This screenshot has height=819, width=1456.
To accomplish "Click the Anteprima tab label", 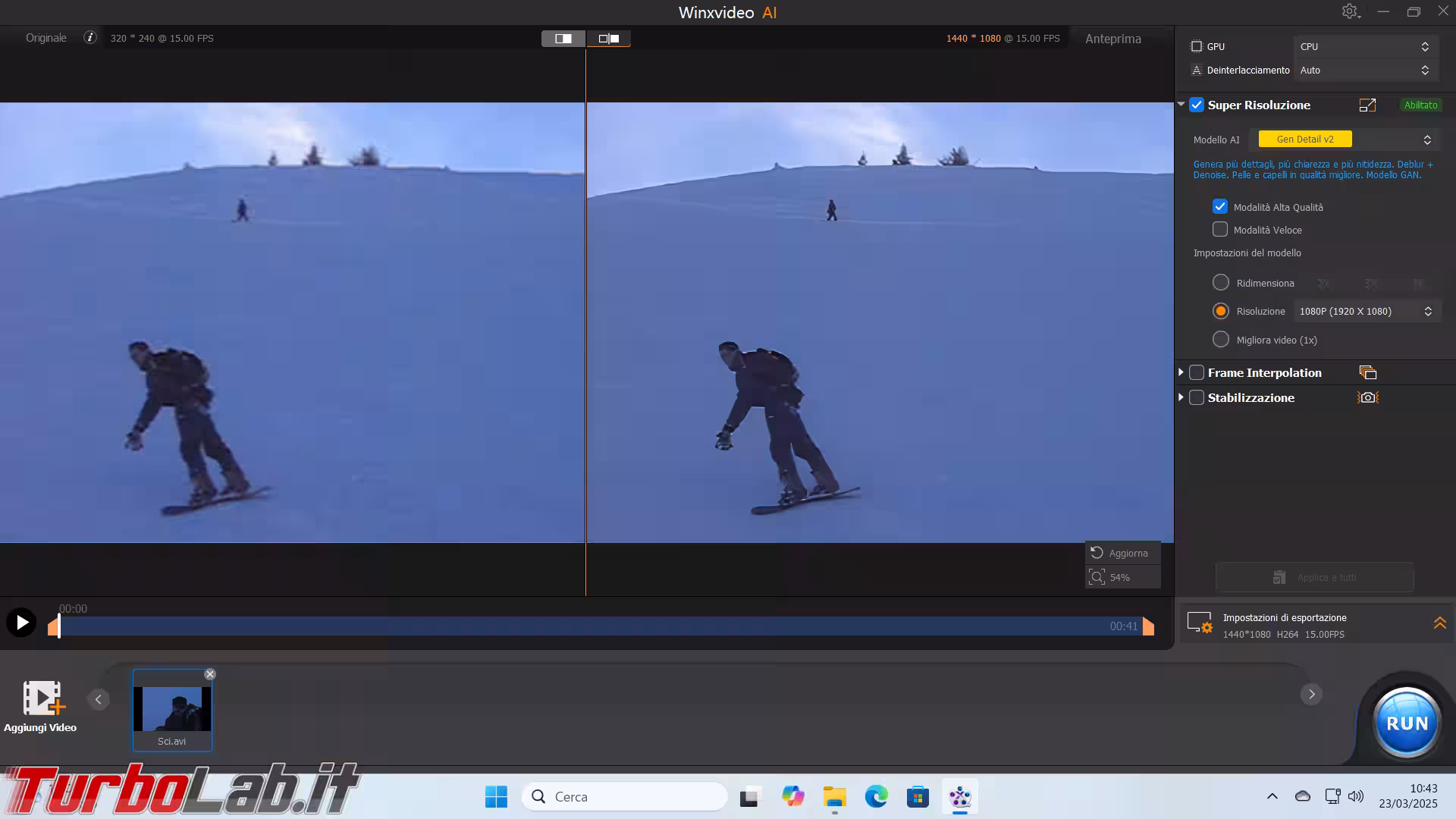I will point(1112,39).
